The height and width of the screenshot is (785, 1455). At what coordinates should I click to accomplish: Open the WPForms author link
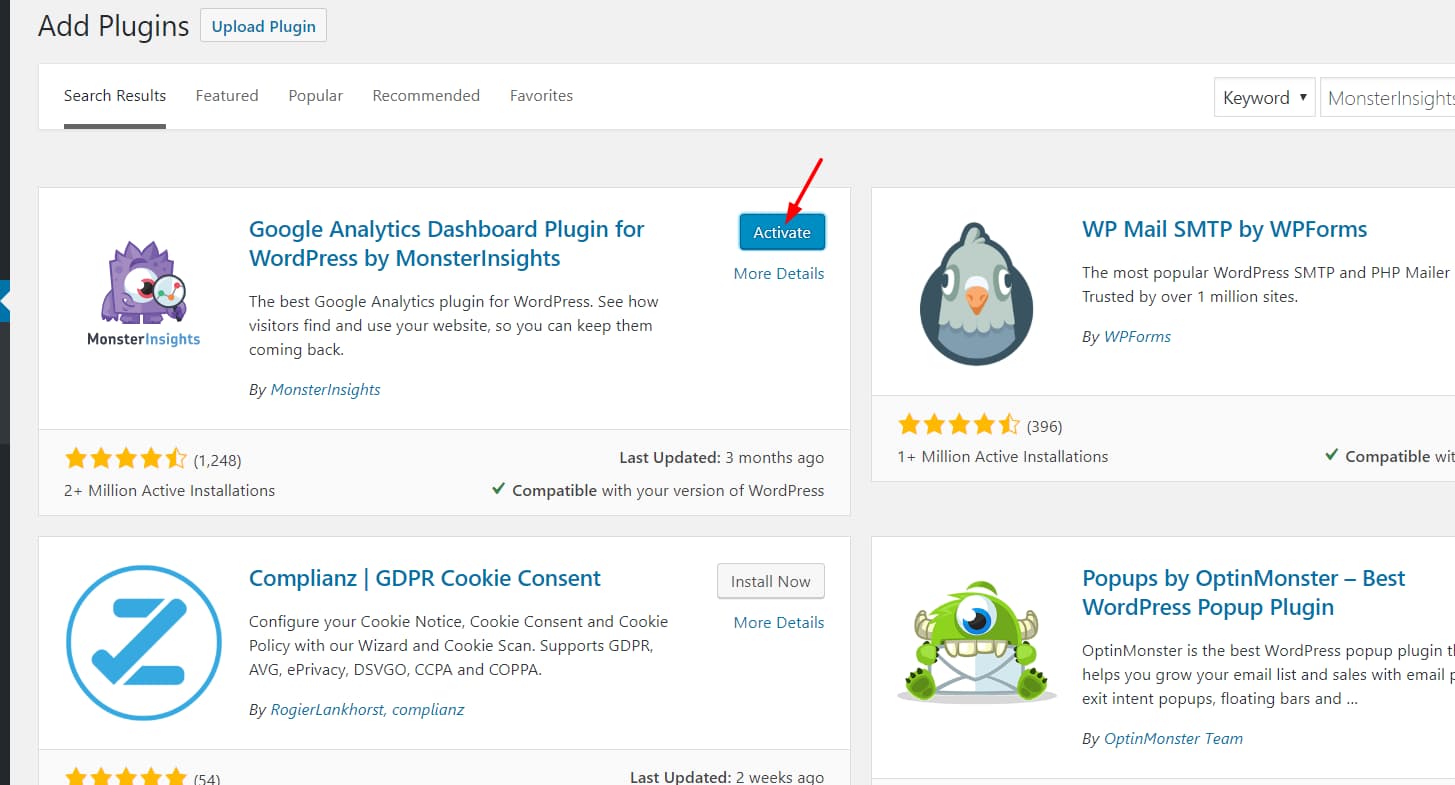[1137, 336]
